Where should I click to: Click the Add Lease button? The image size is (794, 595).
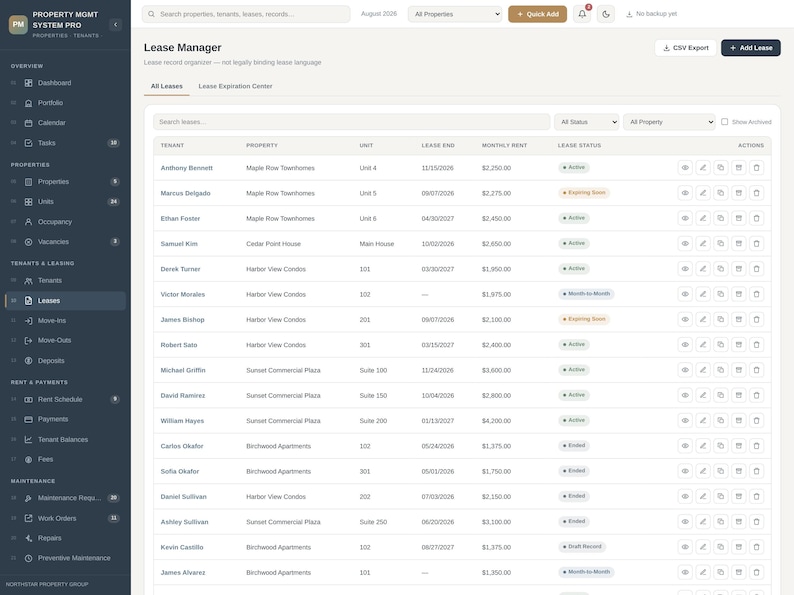click(x=750, y=48)
